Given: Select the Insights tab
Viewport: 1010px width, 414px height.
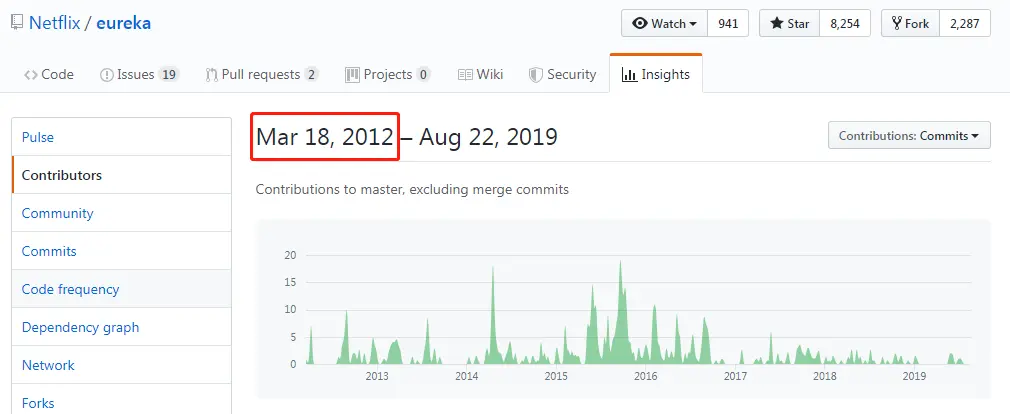Looking at the screenshot, I should pos(656,74).
